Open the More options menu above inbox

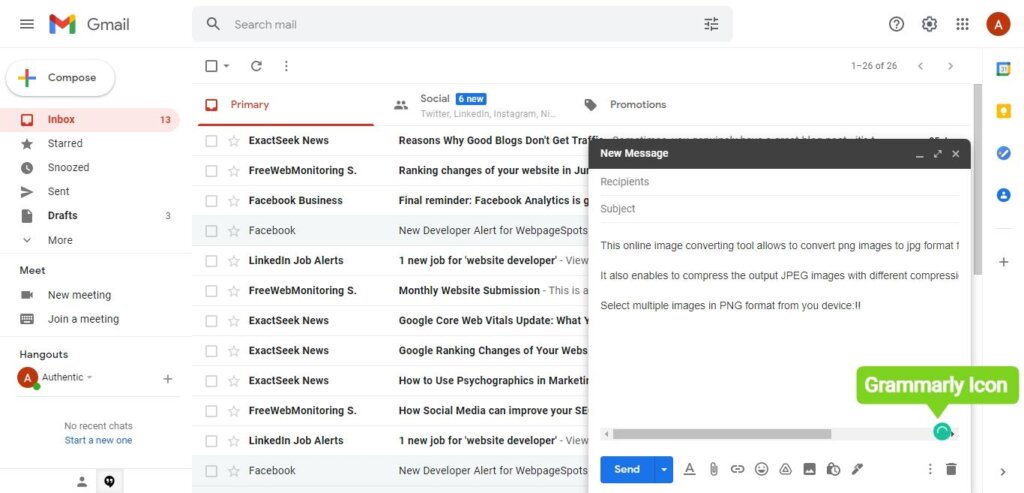[x=286, y=66]
